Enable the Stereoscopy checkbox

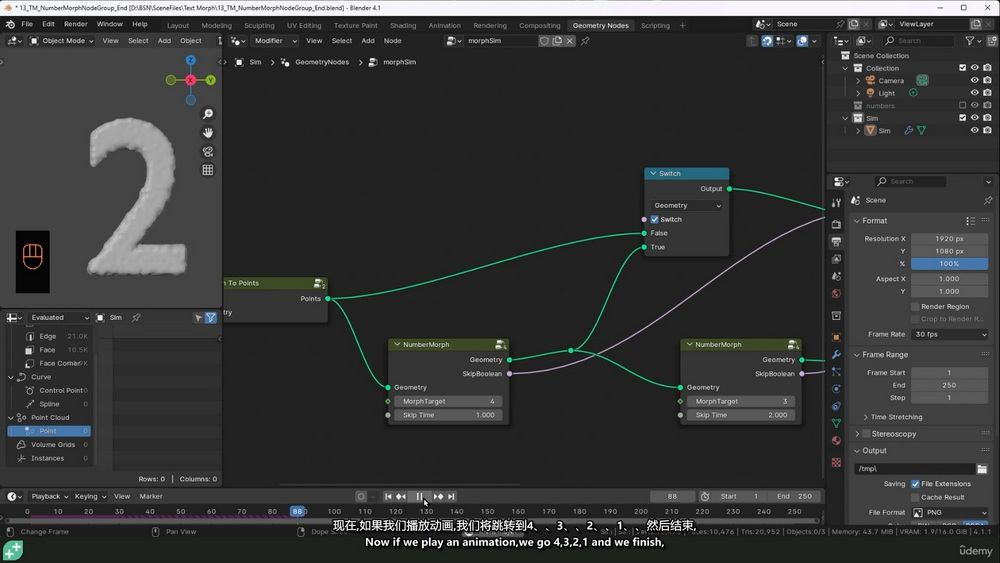(x=866, y=434)
